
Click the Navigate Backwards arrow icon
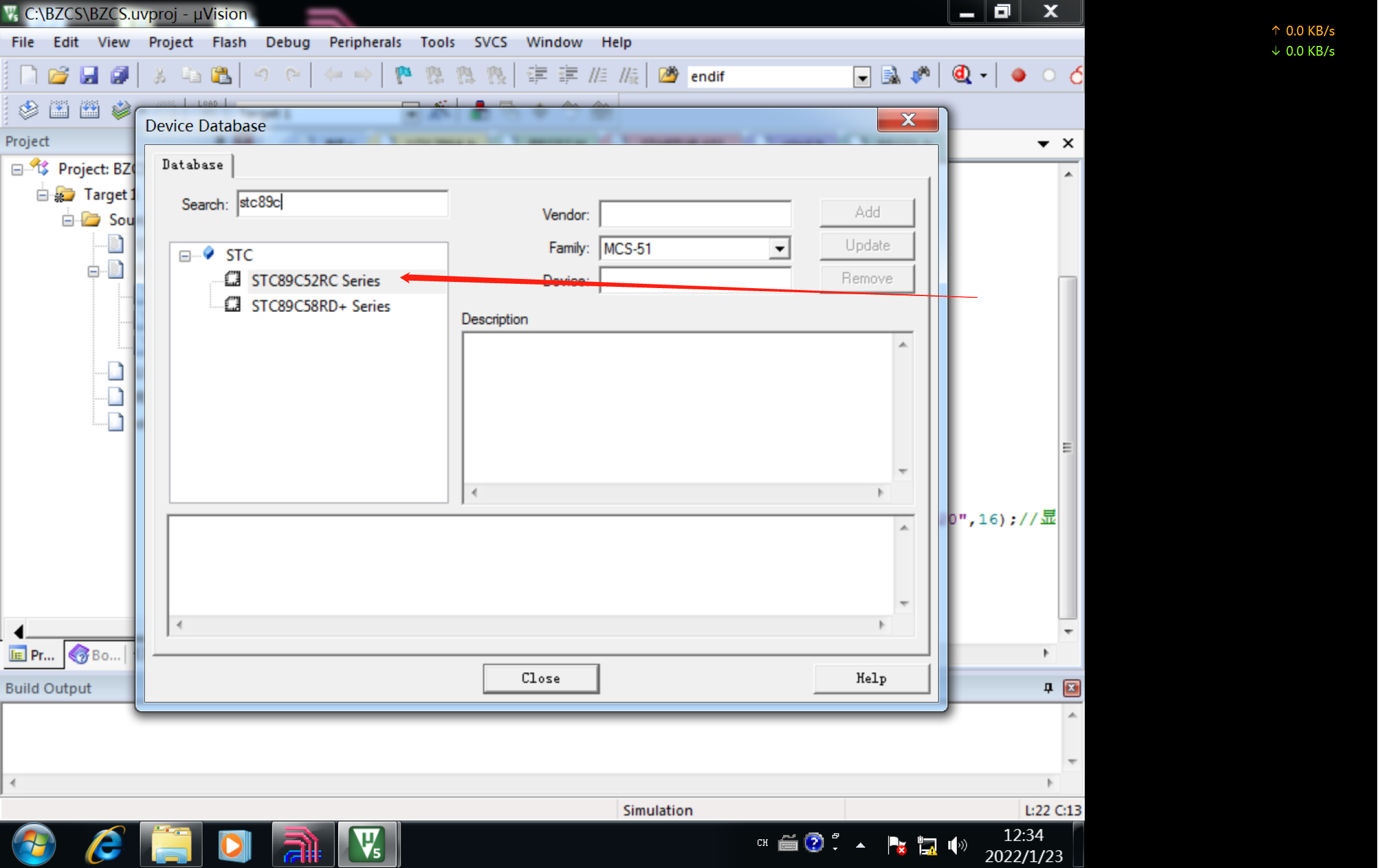pos(333,75)
